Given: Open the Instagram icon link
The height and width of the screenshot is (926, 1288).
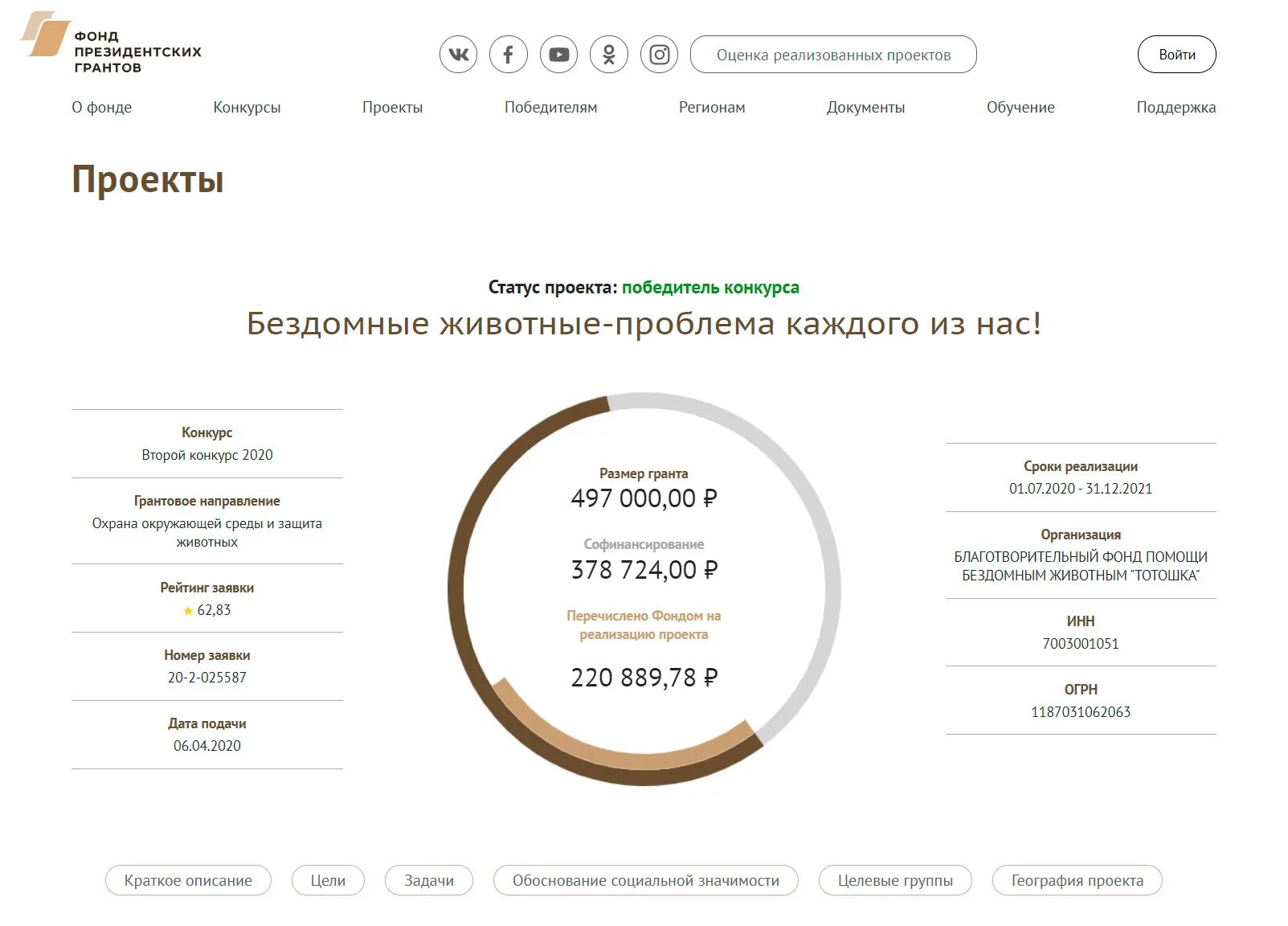Looking at the screenshot, I should (x=659, y=55).
